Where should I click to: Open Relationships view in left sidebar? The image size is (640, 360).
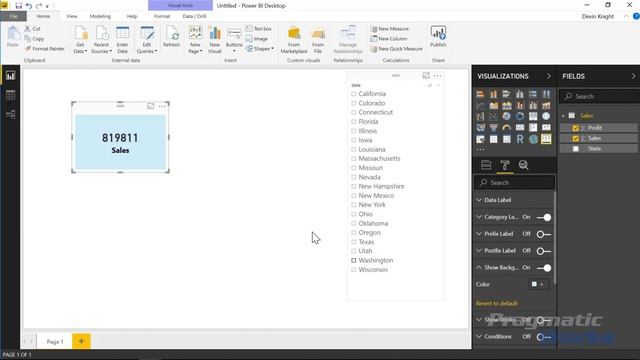point(10,114)
